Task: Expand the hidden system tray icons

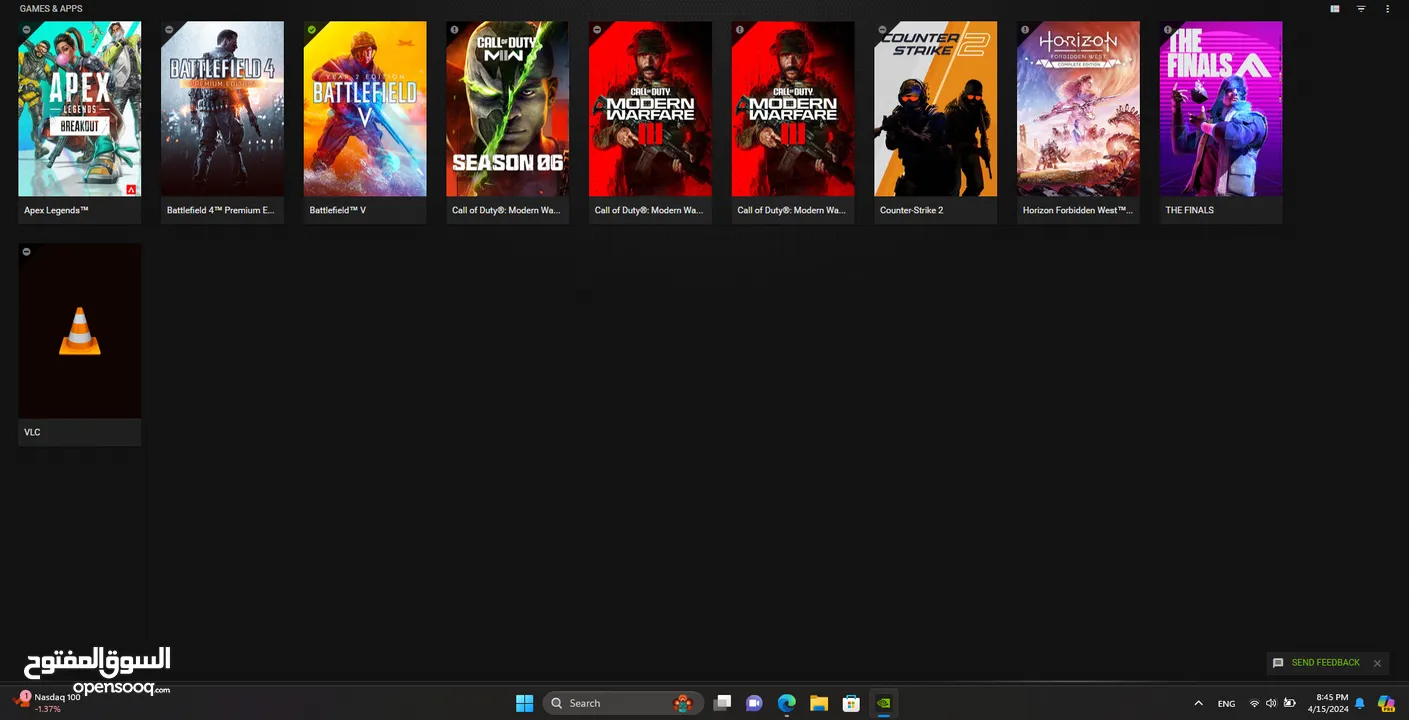Action: [1198, 703]
